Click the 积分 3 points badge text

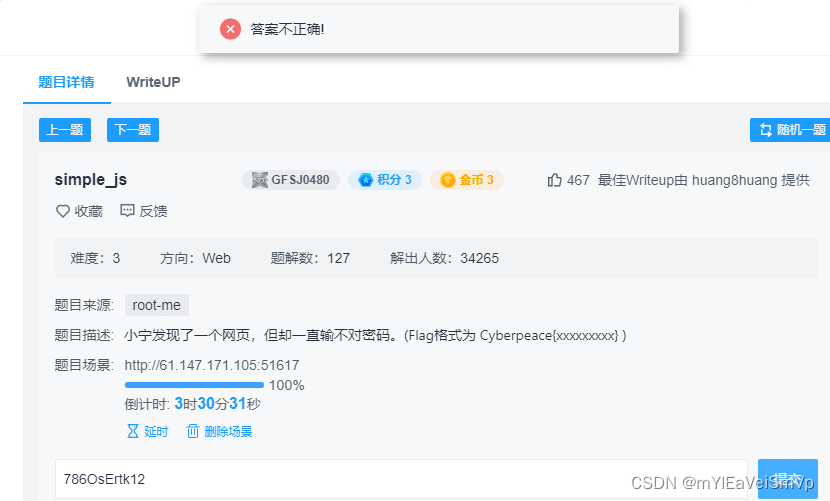(394, 180)
